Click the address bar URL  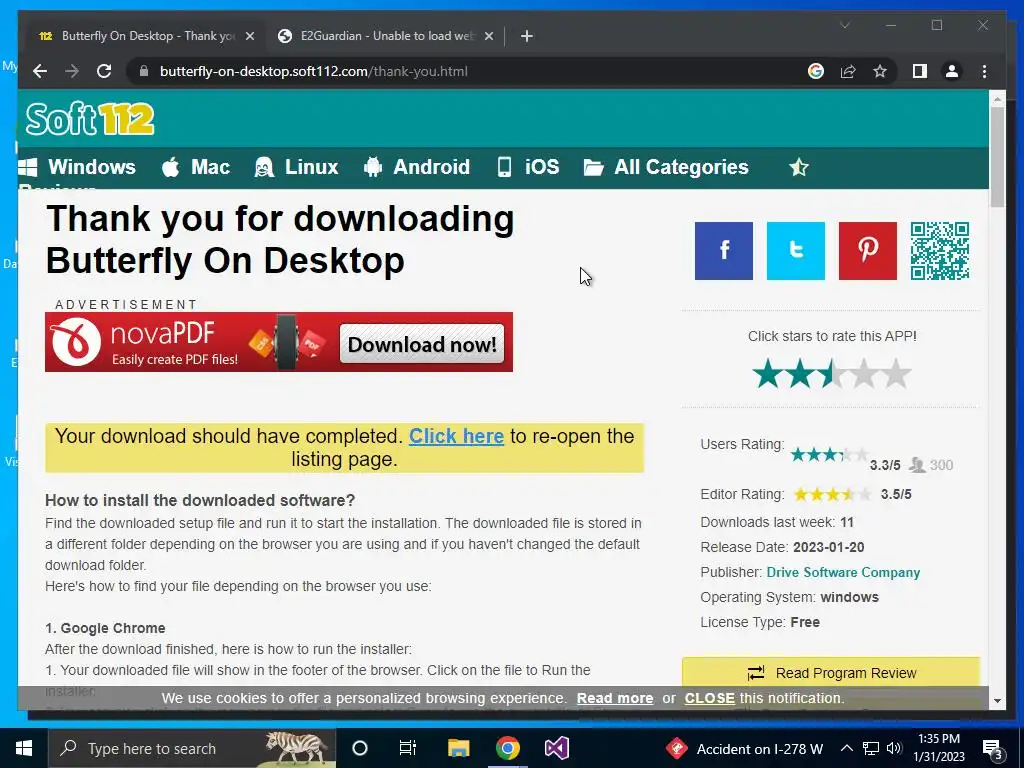(x=313, y=71)
